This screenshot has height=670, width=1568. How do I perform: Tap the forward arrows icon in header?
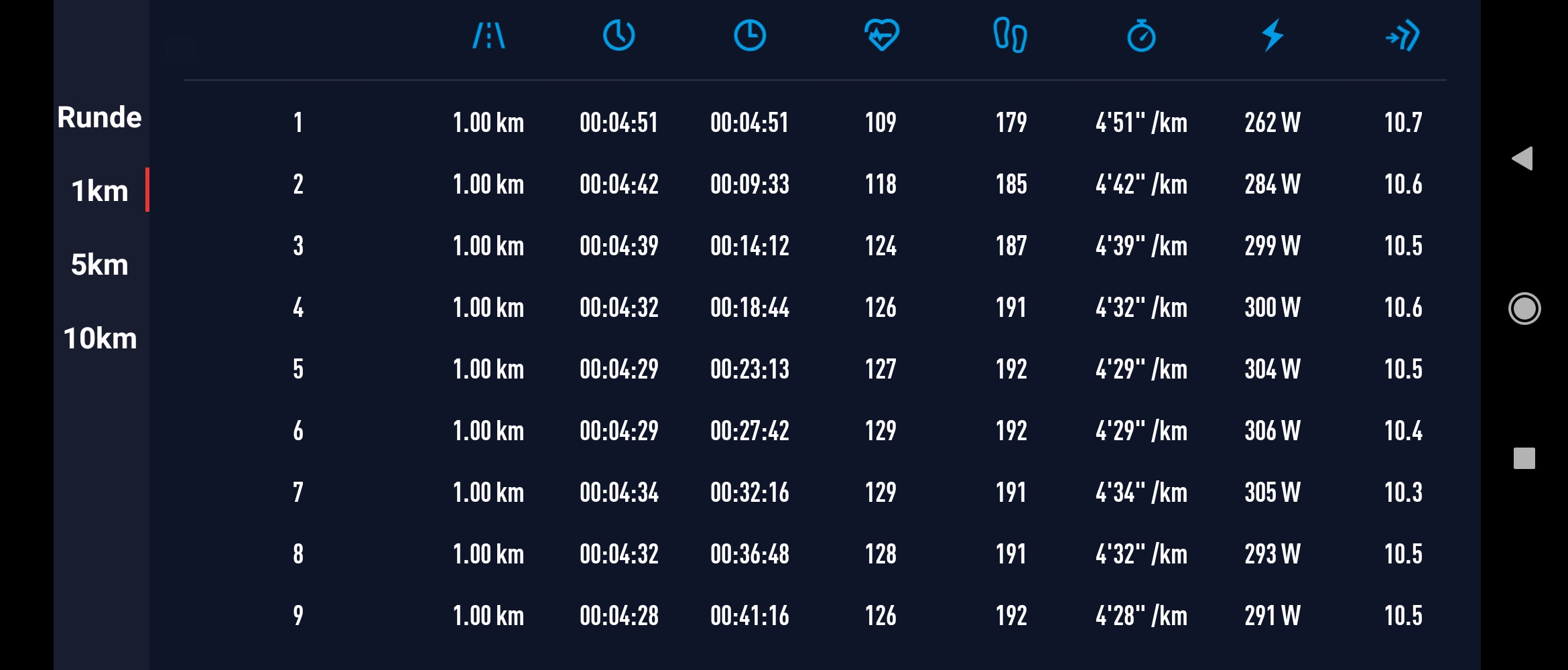coord(1402,36)
